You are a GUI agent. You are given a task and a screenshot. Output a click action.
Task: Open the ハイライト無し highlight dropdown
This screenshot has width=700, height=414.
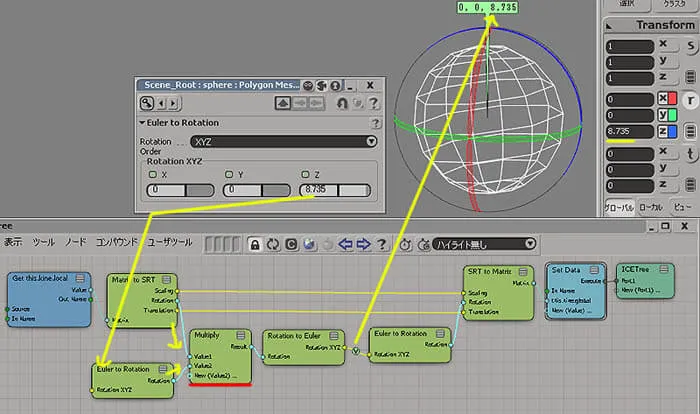(x=484, y=244)
